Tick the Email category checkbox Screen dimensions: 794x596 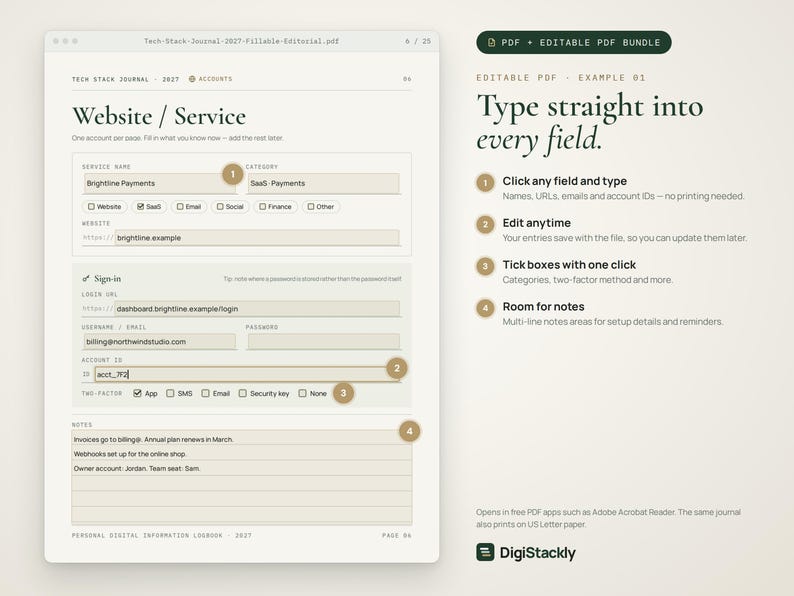click(180, 207)
